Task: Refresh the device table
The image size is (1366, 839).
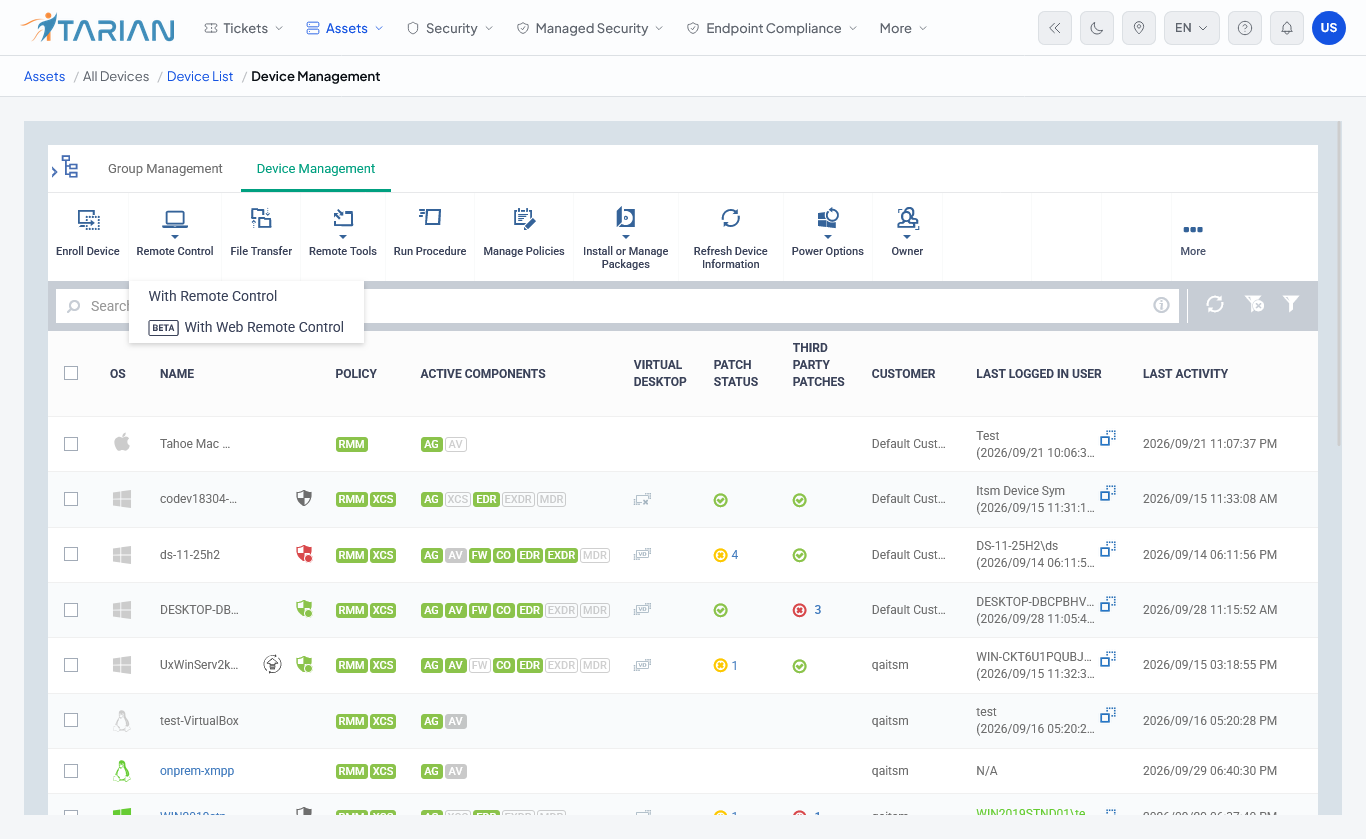Action: [1215, 304]
